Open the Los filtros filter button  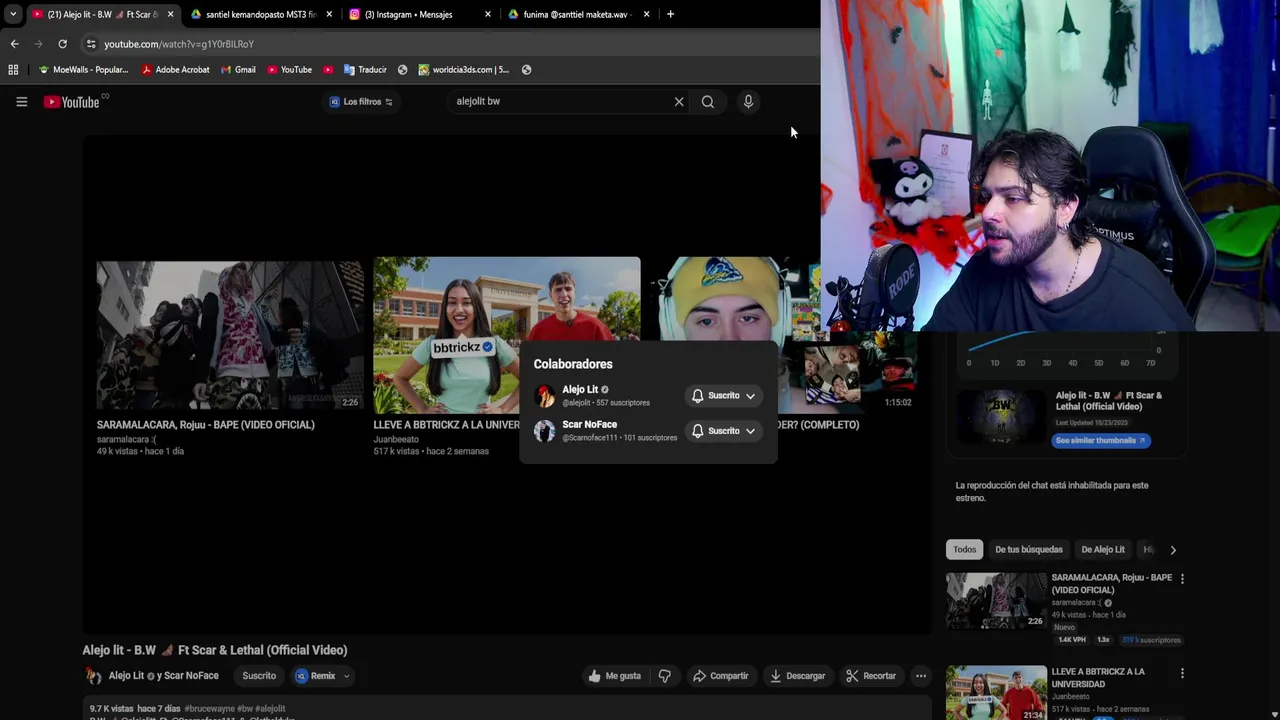click(361, 101)
